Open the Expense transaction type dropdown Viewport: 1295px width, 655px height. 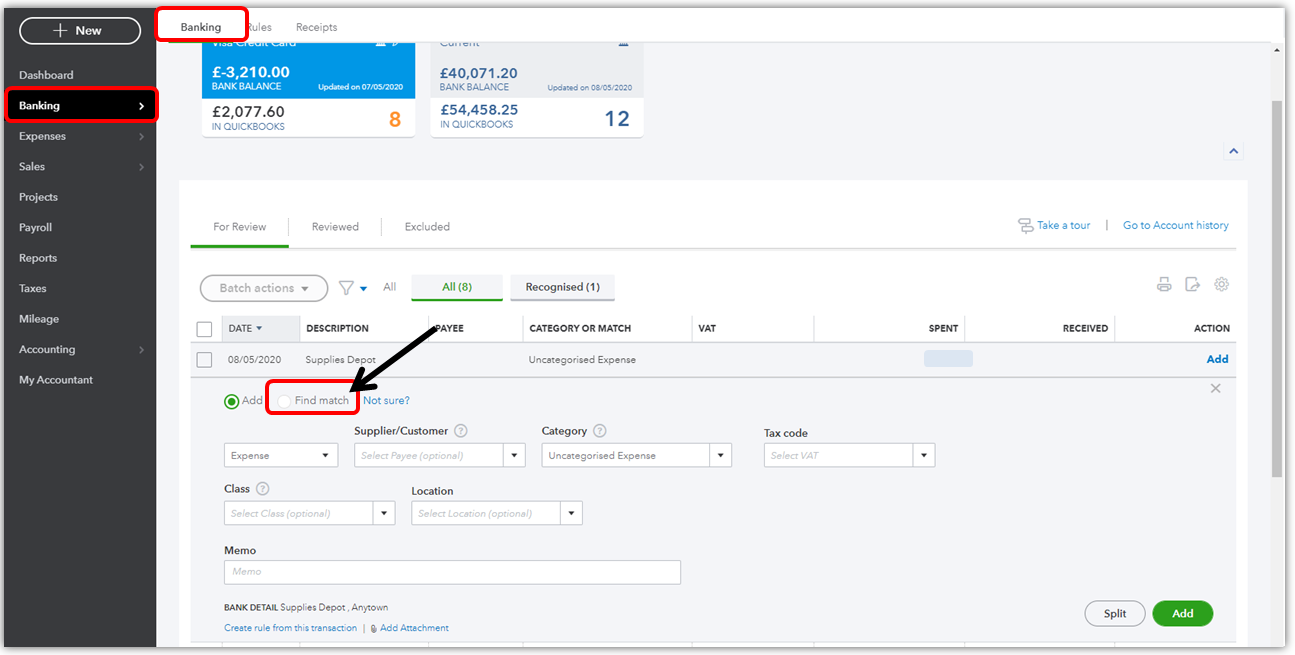coord(281,455)
